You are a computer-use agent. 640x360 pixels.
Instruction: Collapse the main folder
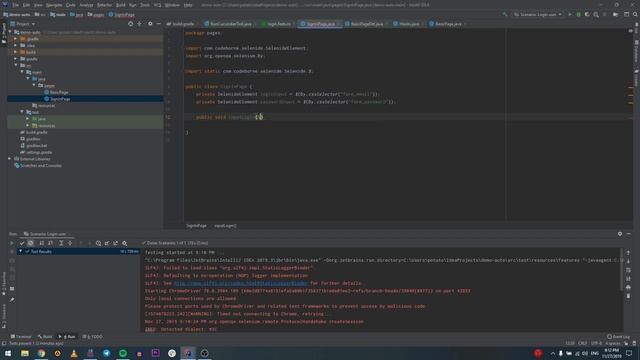[22, 72]
